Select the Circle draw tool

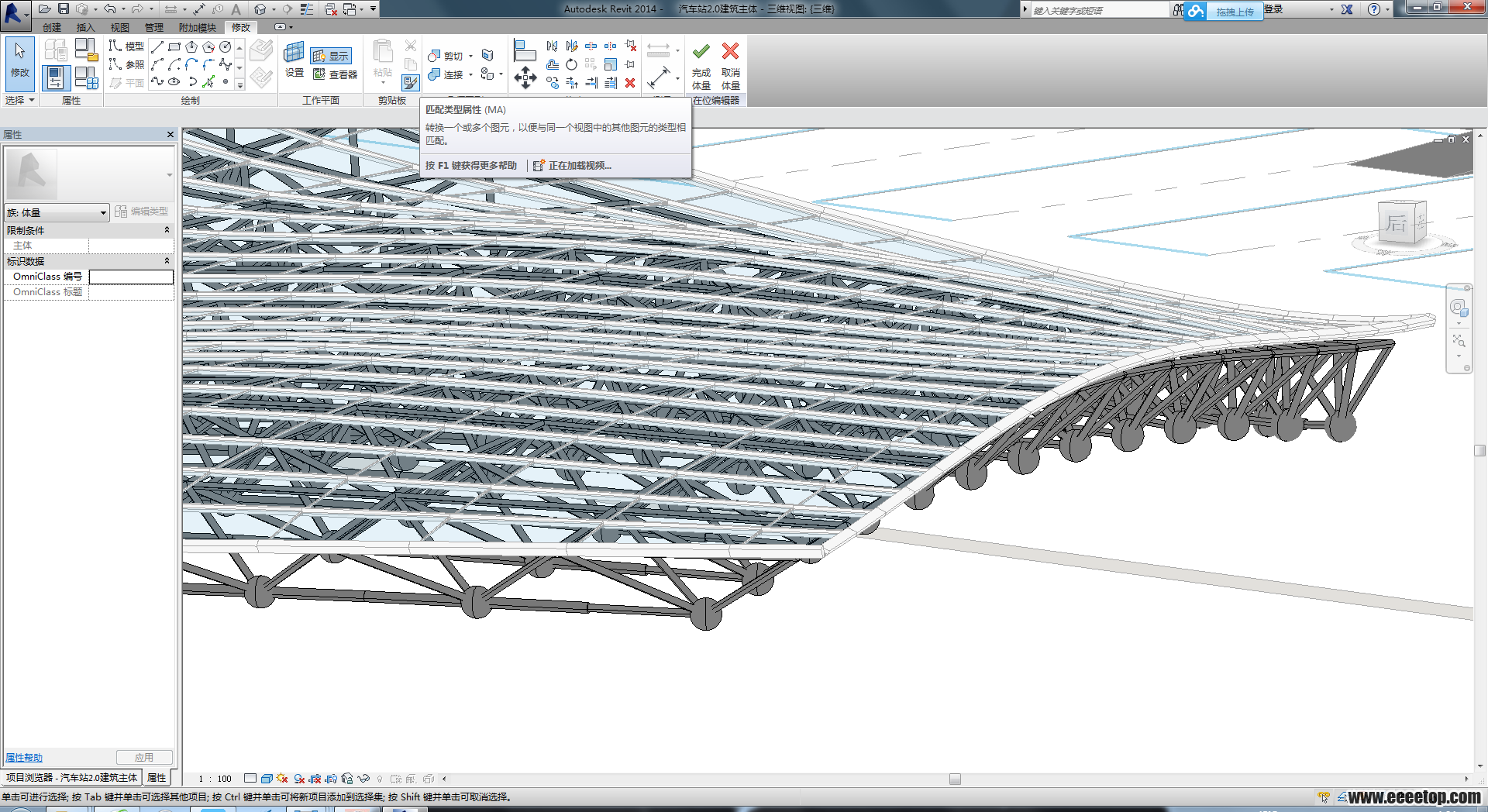tap(226, 47)
